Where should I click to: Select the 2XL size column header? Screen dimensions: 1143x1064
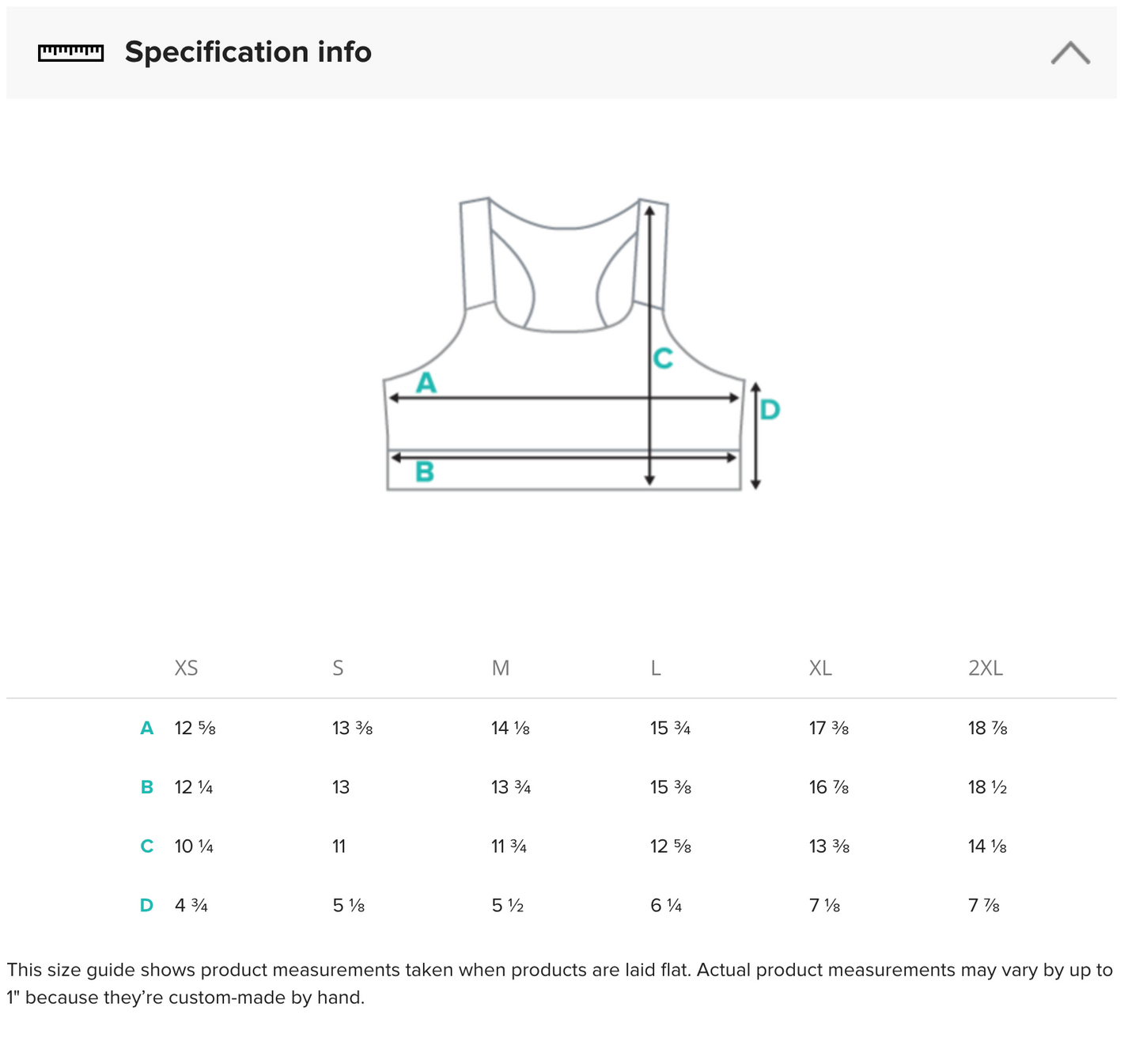[986, 668]
